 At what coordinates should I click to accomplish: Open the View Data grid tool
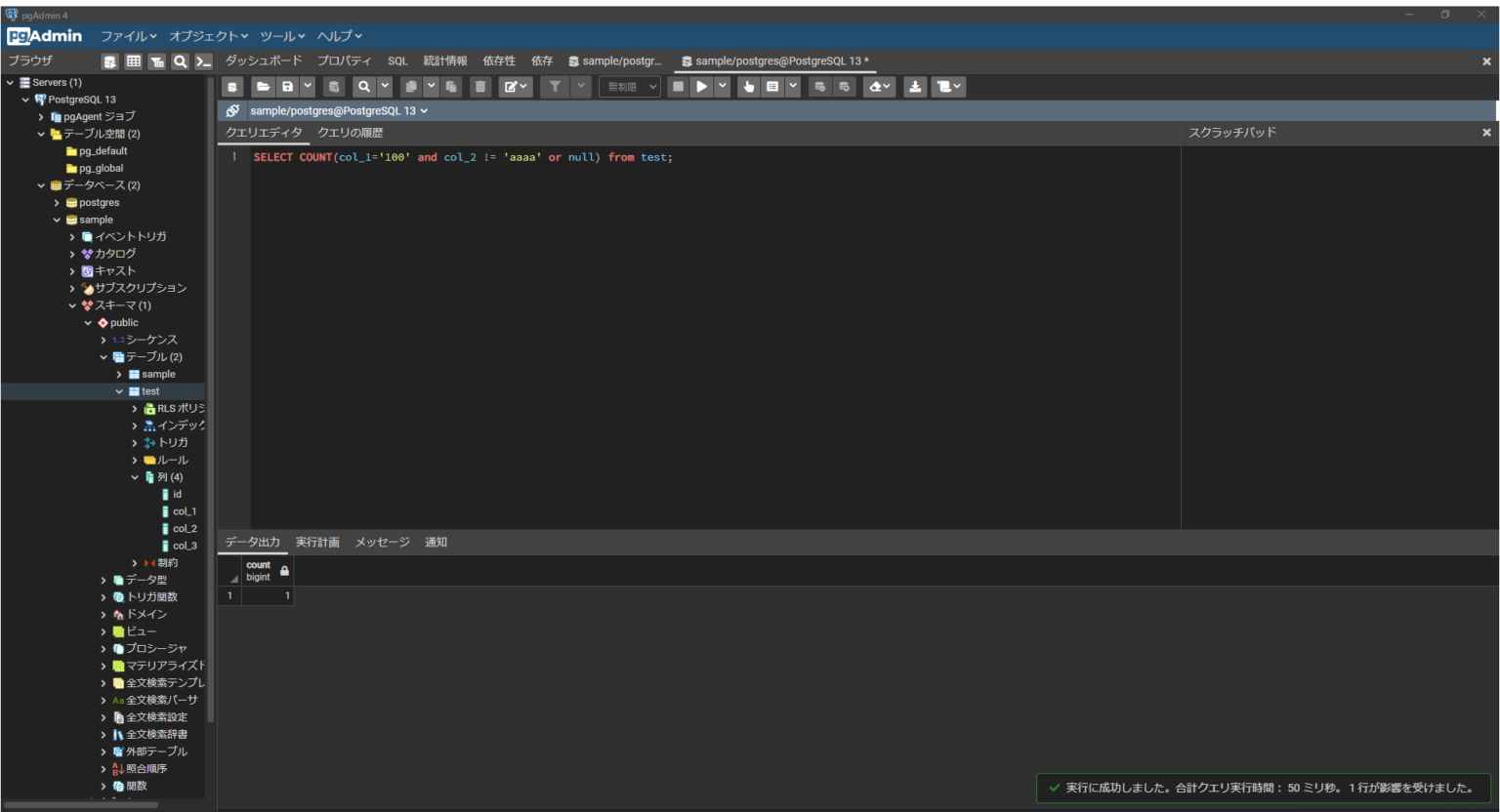(134, 61)
